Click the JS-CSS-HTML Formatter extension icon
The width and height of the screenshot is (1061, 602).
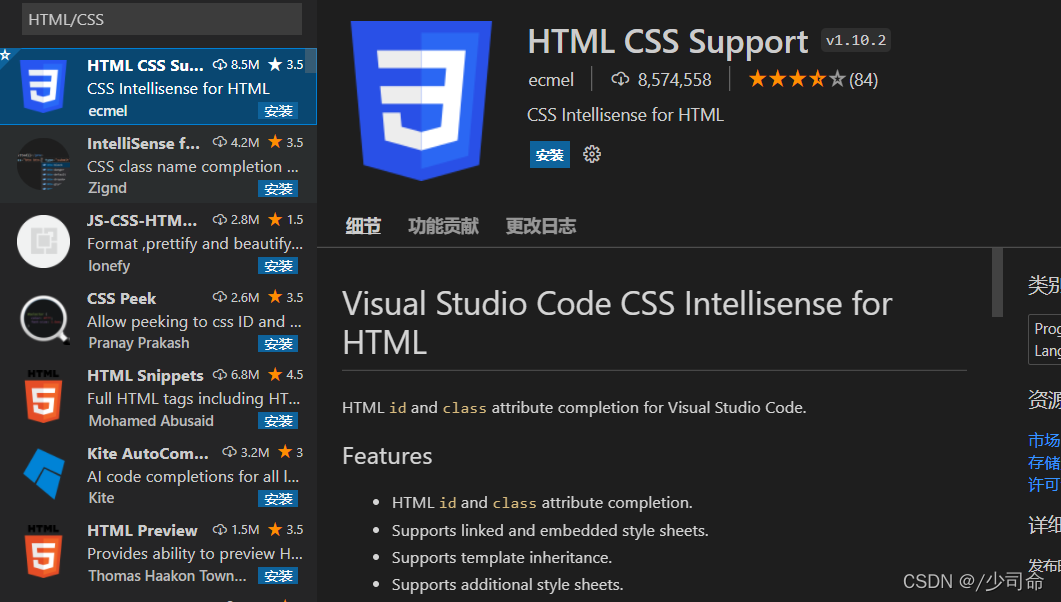pos(44,241)
